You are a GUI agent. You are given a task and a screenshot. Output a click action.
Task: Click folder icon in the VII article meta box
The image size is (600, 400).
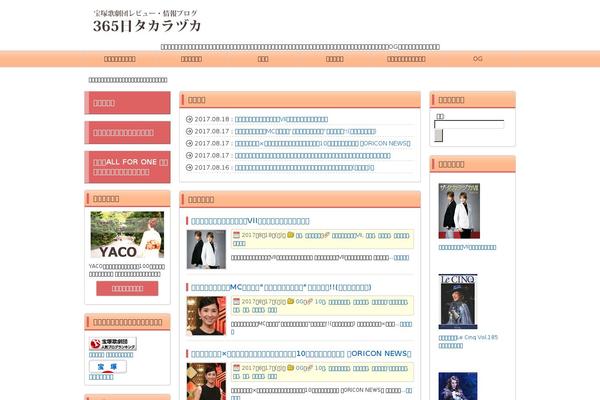(290, 235)
